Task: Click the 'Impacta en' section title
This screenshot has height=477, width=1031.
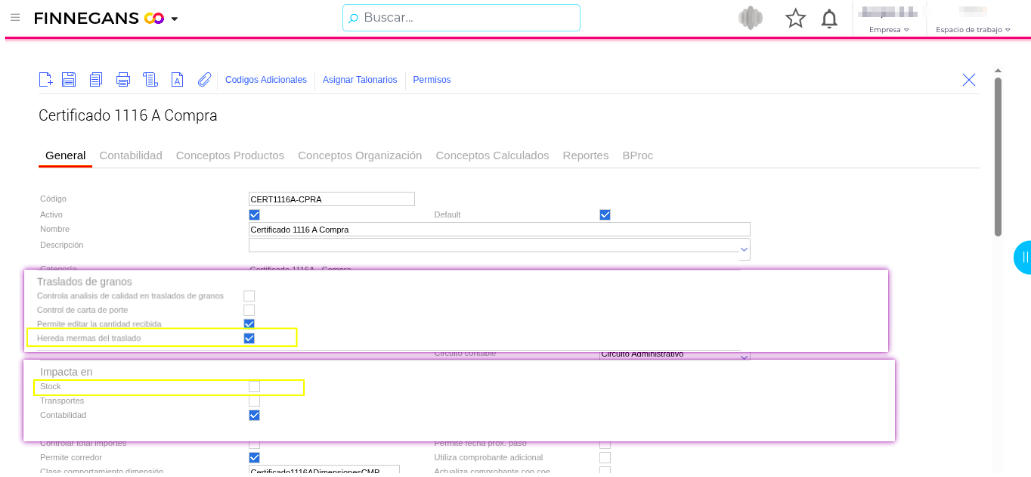Action: (66, 372)
